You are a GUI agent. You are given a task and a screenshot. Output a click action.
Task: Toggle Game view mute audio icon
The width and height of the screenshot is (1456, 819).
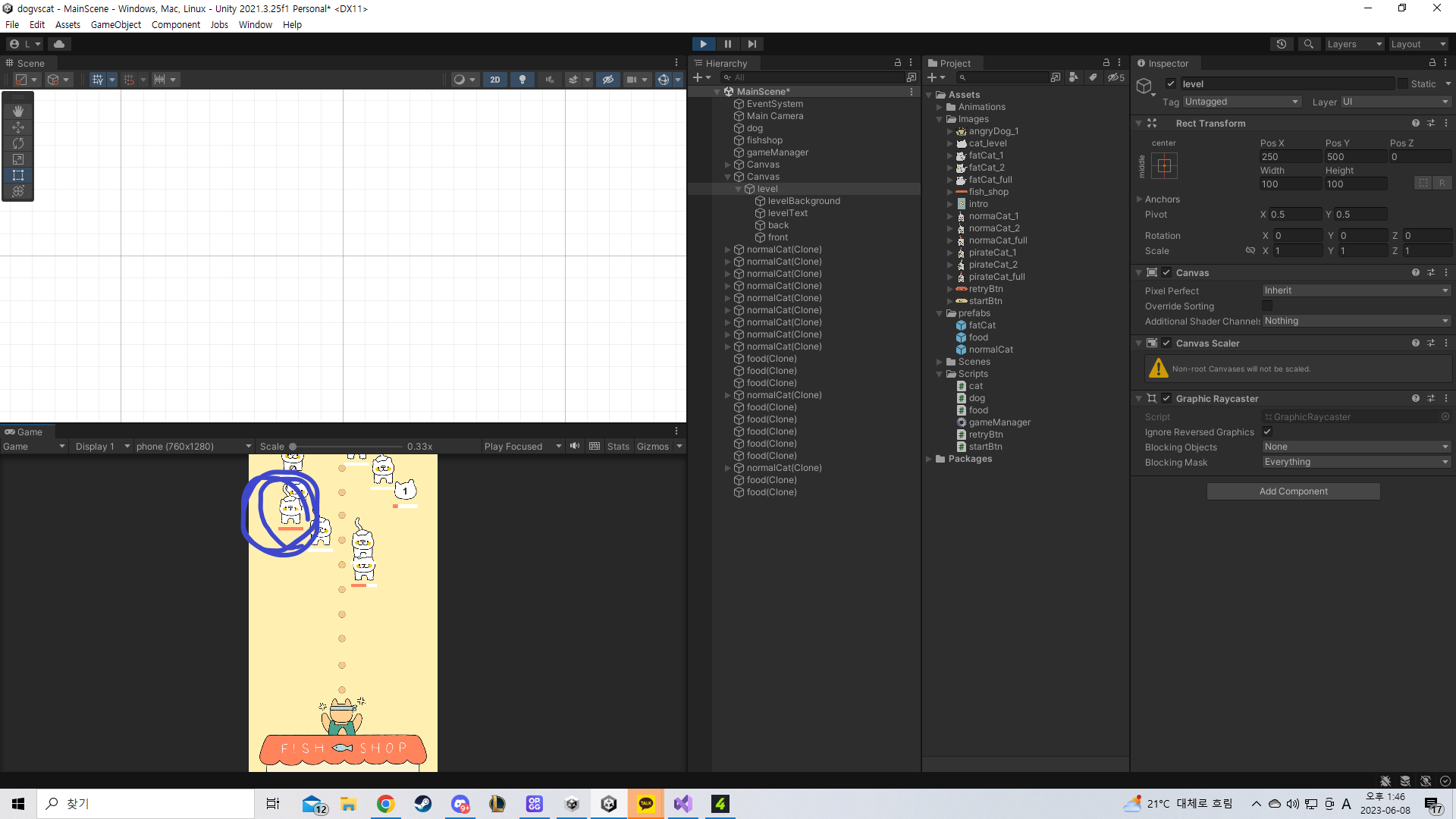tap(575, 446)
